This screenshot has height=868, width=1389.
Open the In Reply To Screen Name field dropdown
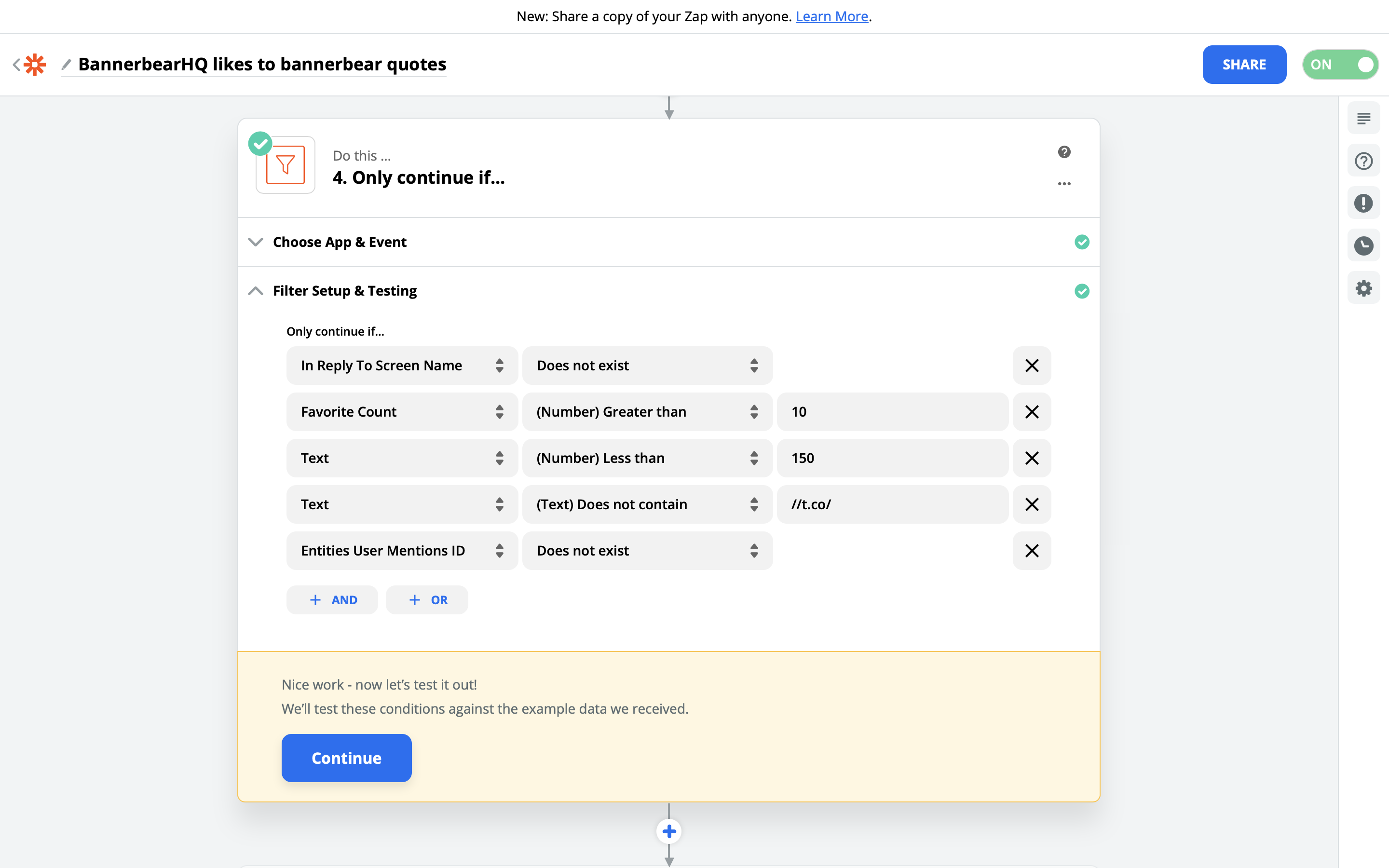click(x=402, y=366)
